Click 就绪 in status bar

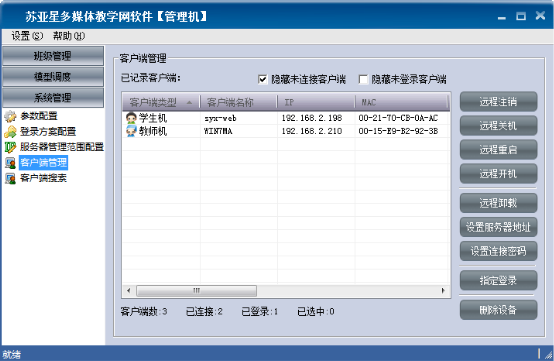[12, 354]
